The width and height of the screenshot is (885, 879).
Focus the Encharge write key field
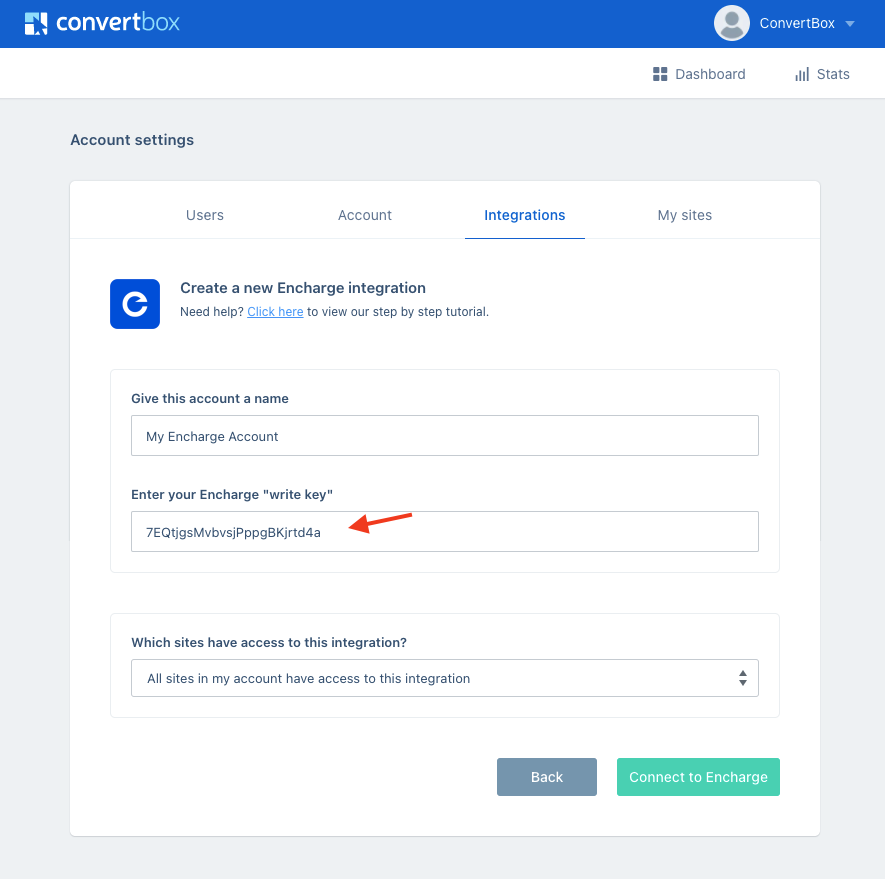tap(445, 532)
